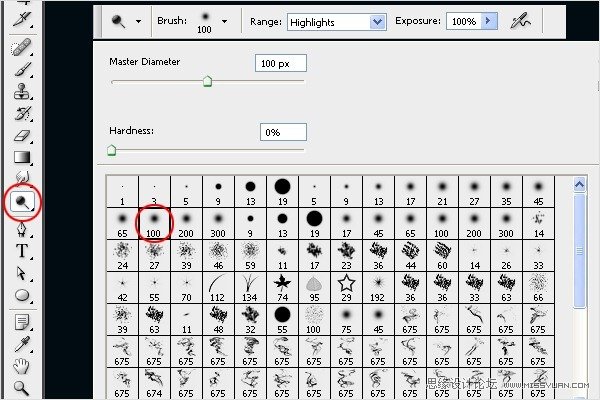This screenshot has height=400, width=600.
Task: Pick the smoke brush labeled 674
Action: (x=154, y=384)
